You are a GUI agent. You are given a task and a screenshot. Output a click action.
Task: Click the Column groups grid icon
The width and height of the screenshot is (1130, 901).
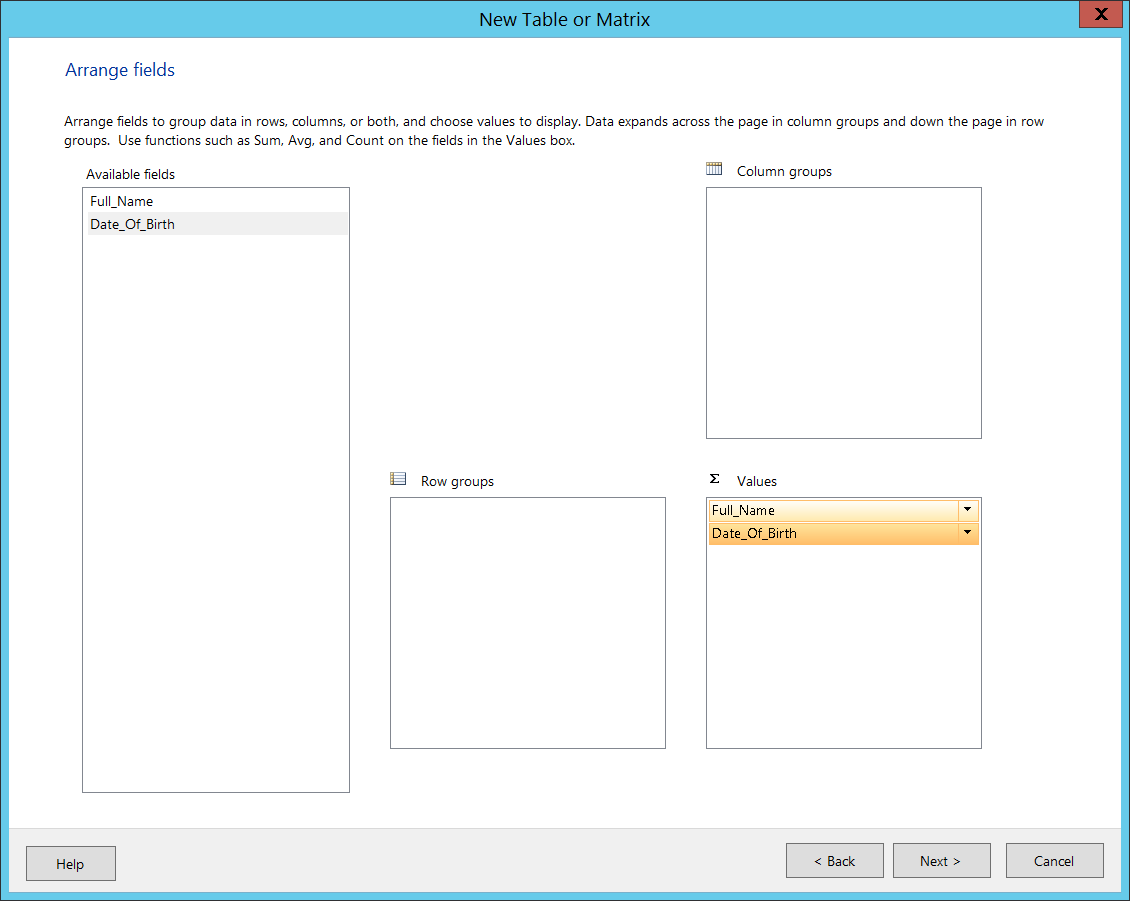[713, 169]
